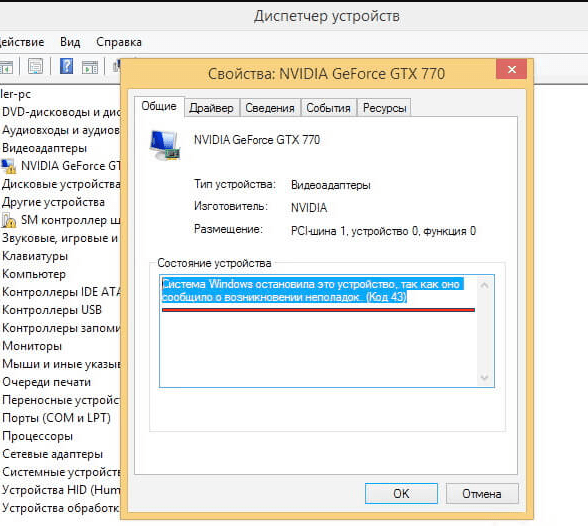The height and width of the screenshot is (526, 588).
Task: Select the Мониторы tree category
Action: point(32,346)
